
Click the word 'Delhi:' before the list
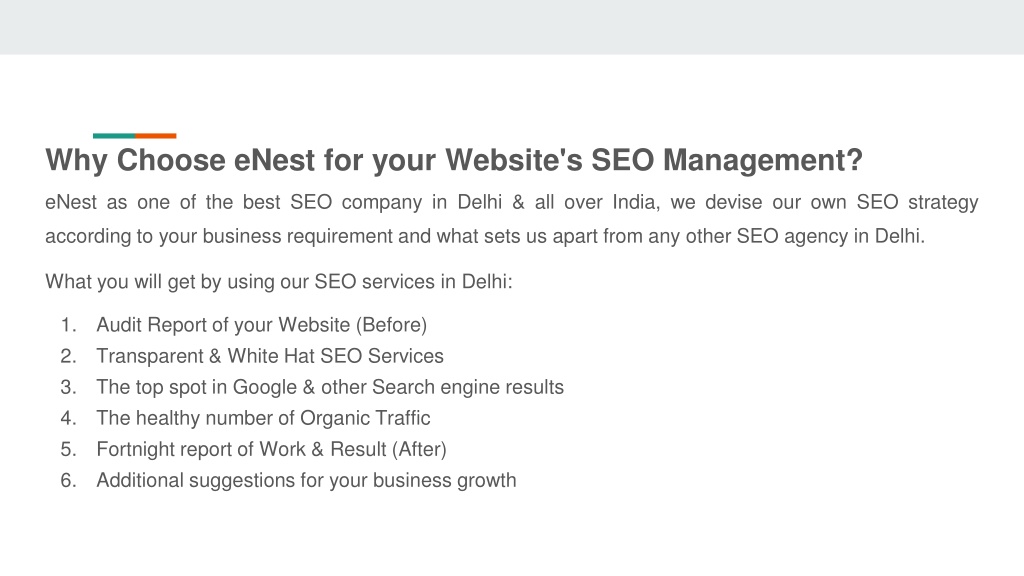pos(487,282)
